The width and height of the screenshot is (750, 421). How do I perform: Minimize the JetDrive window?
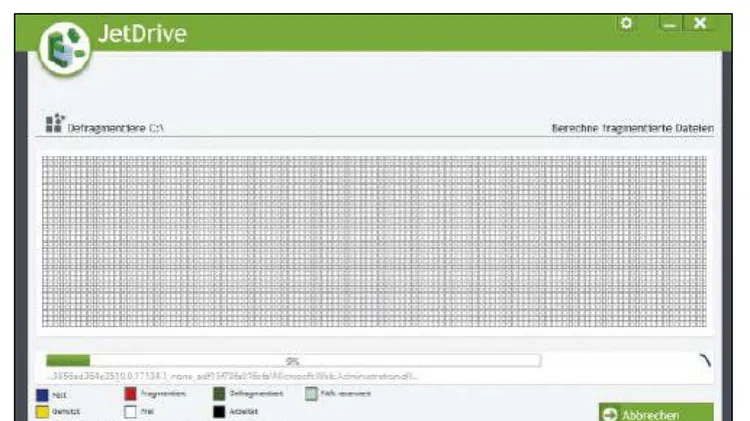click(670, 23)
